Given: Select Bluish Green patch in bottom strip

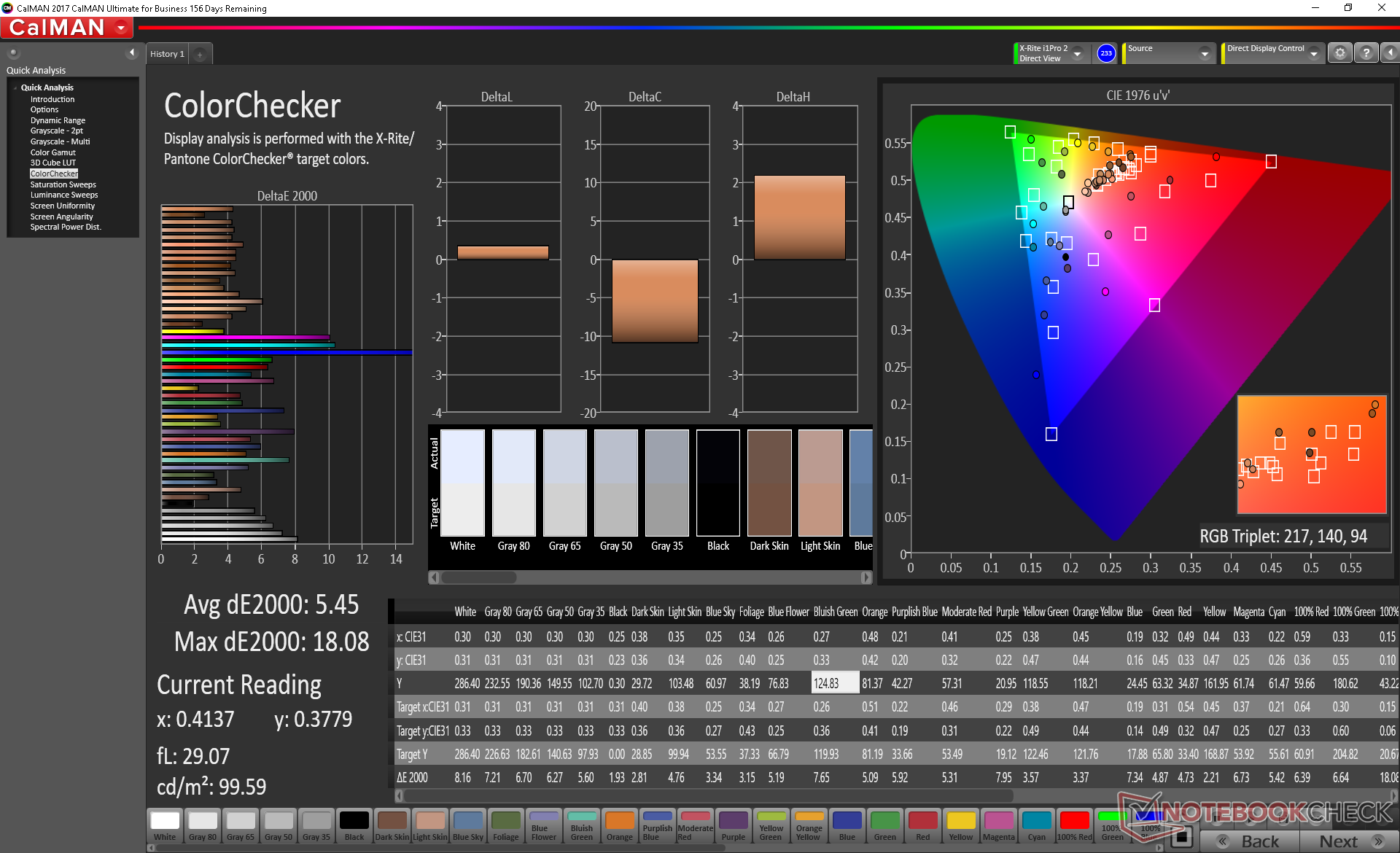Looking at the screenshot, I should point(582,826).
